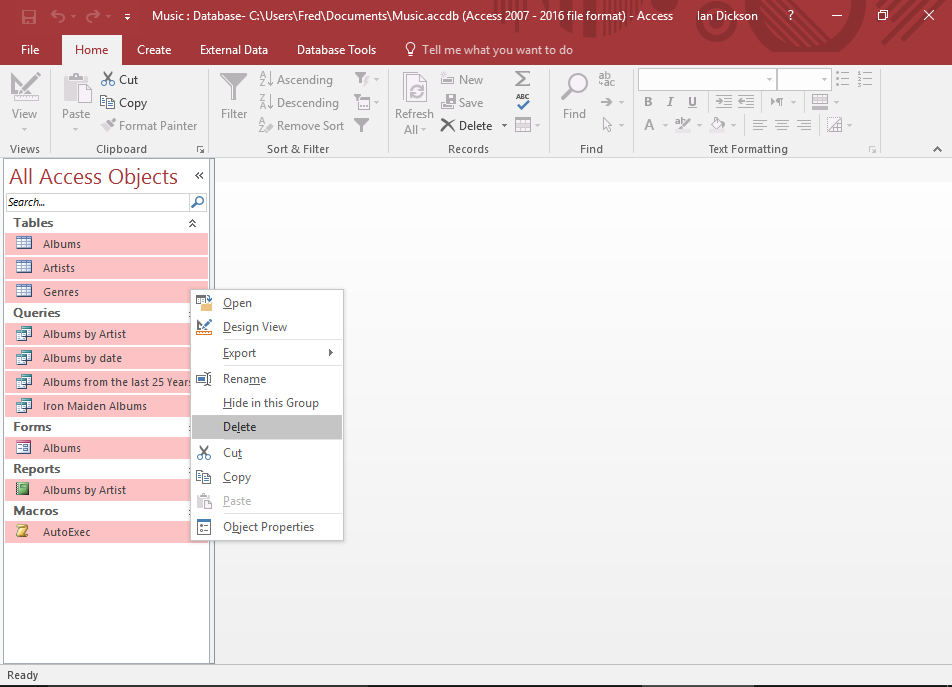The image size is (952, 687).
Task: Toggle Italic text formatting
Action: coord(670,101)
